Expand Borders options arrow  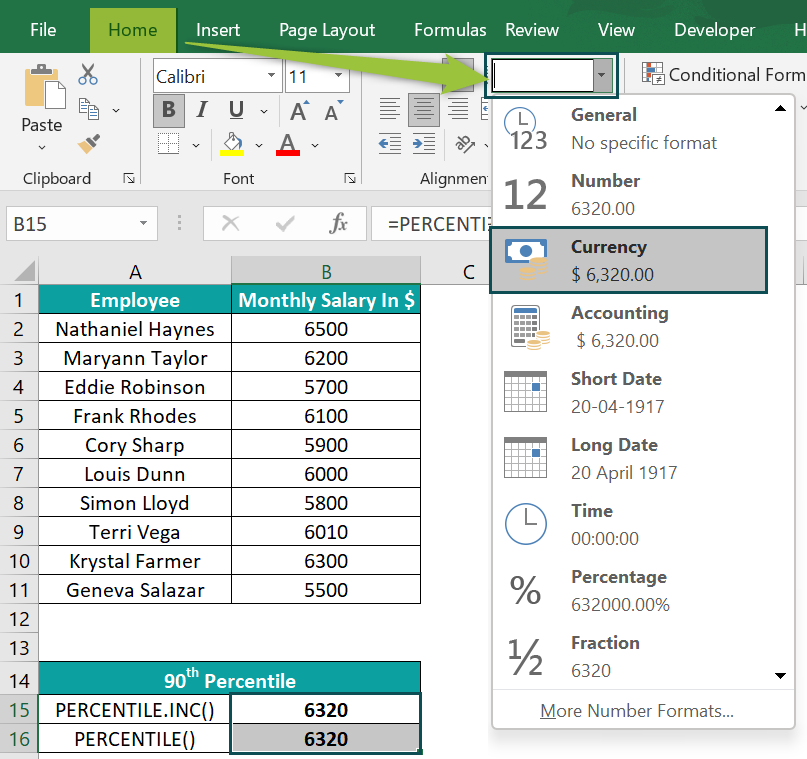(x=196, y=146)
